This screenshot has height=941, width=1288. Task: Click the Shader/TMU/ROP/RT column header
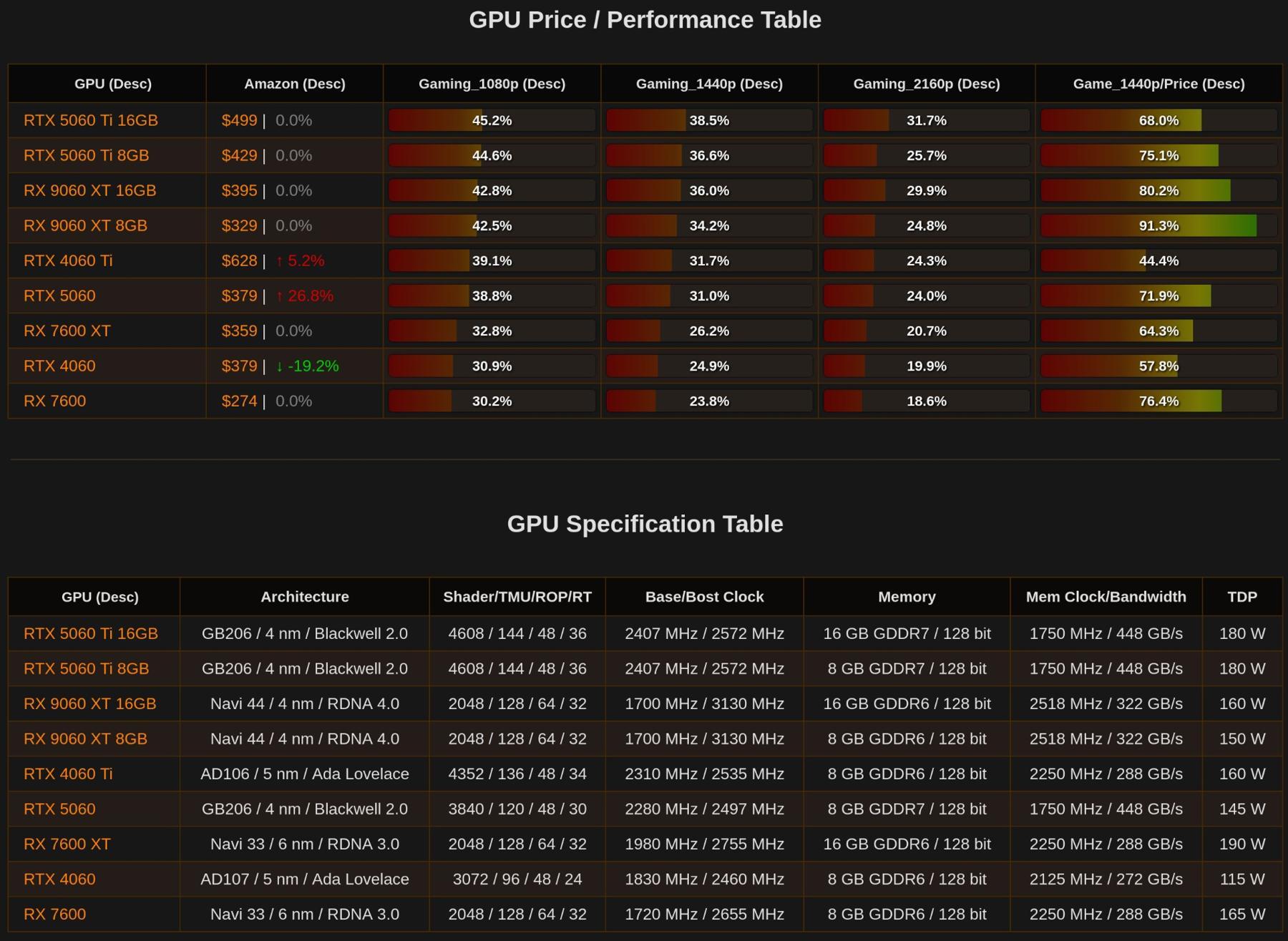[x=517, y=597]
